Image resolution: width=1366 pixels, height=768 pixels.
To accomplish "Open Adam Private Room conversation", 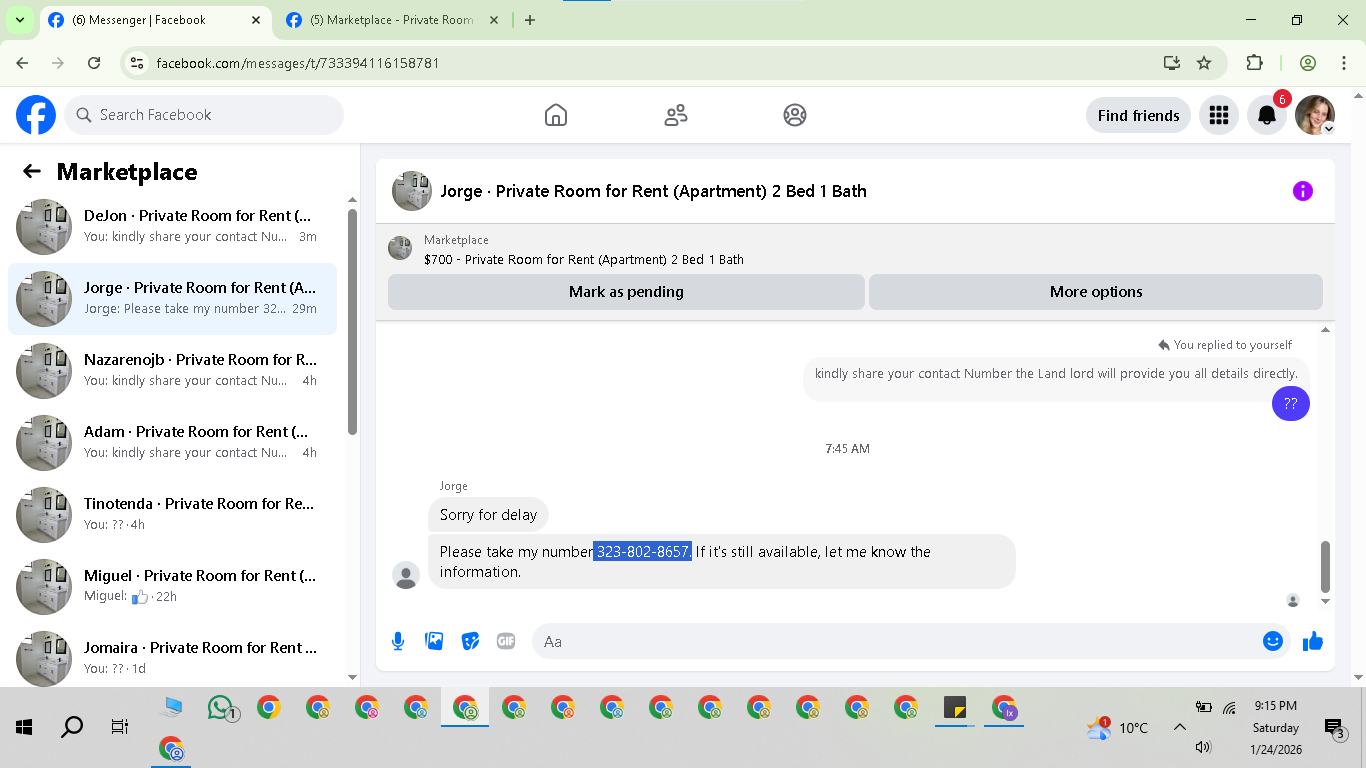I will pyautogui.click(x=172, y=442).
